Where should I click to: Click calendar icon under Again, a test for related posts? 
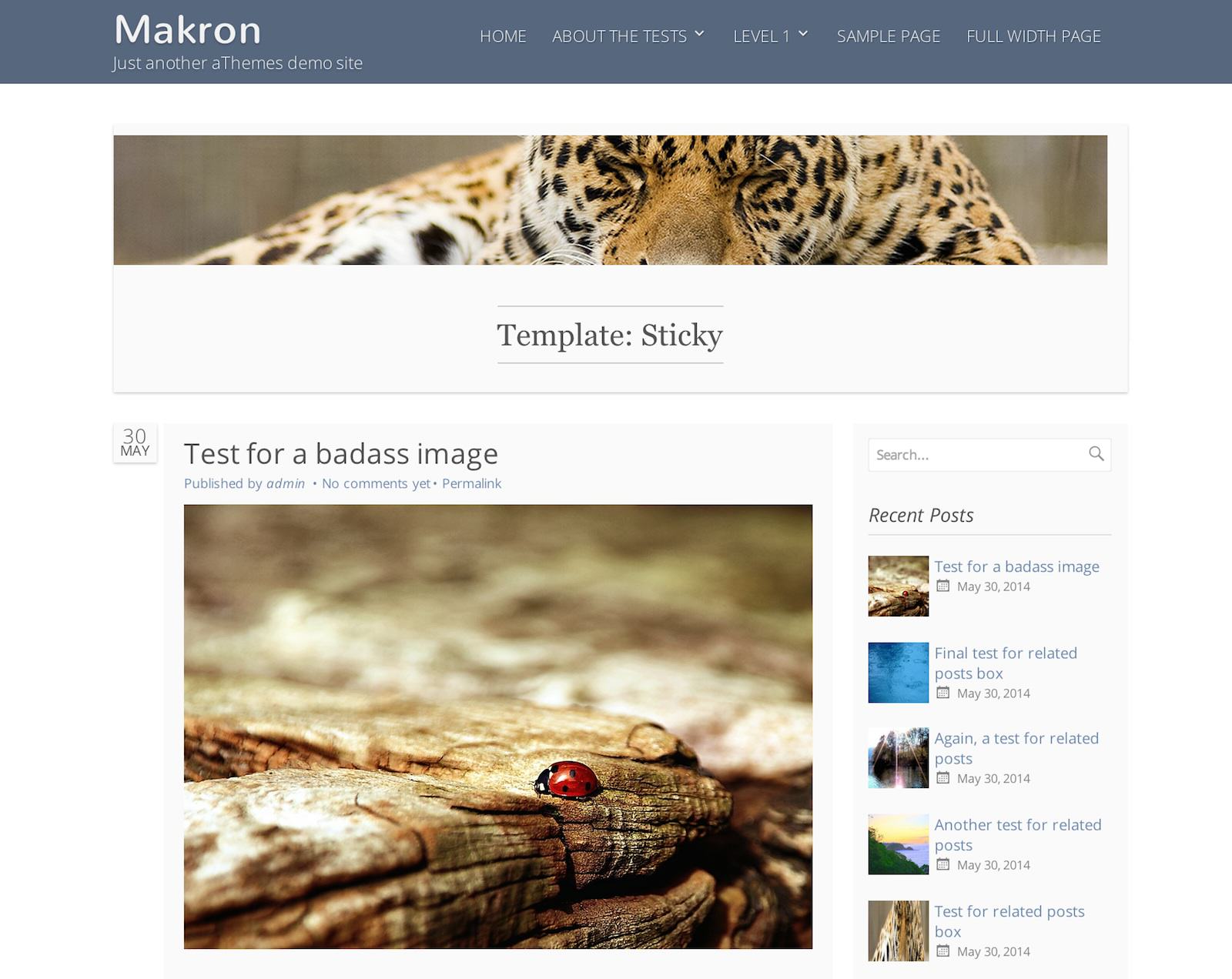click(x=943, y=778)
